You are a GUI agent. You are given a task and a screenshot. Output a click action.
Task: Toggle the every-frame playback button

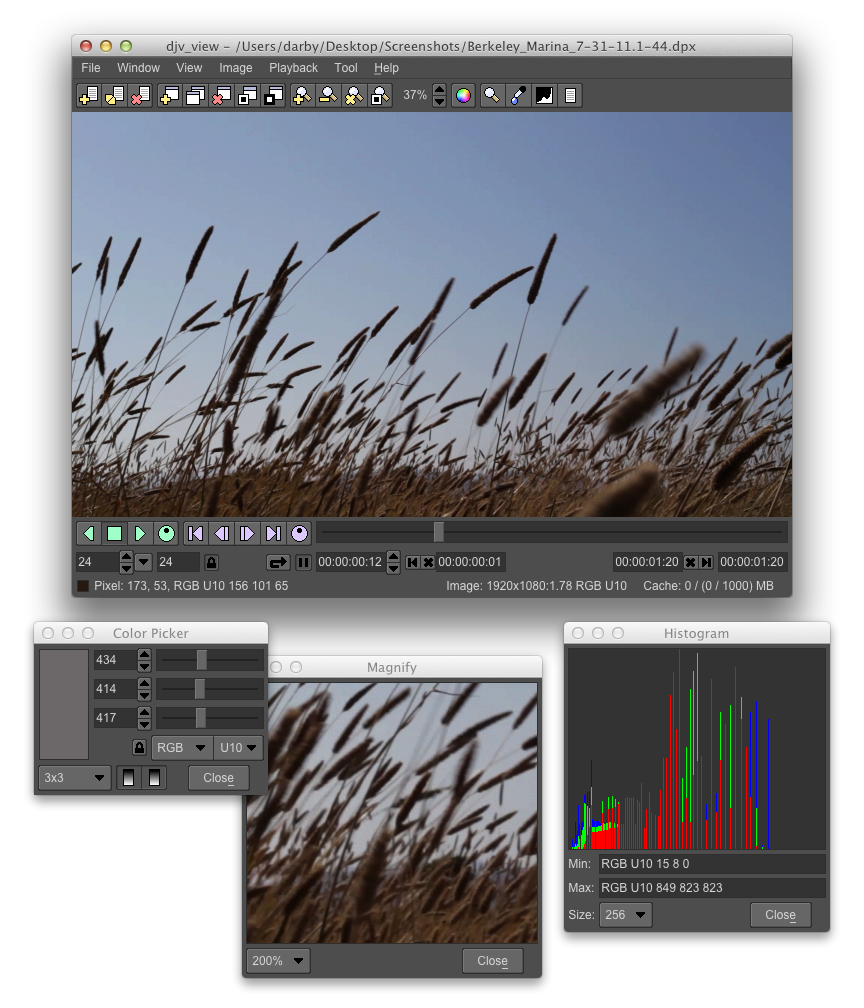pyautogui.click(x=303, y=562)
